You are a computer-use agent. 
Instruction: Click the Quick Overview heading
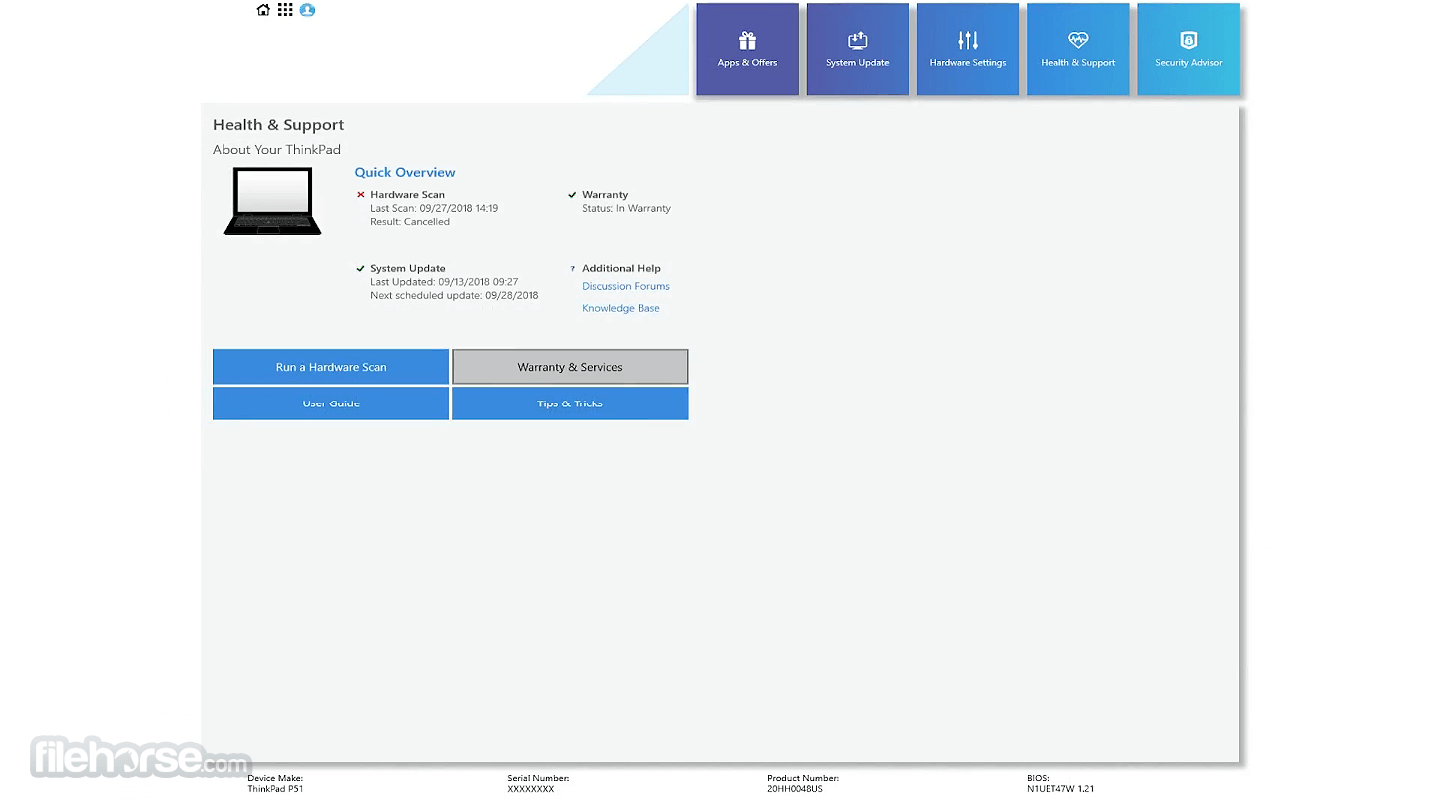[405, 172]
